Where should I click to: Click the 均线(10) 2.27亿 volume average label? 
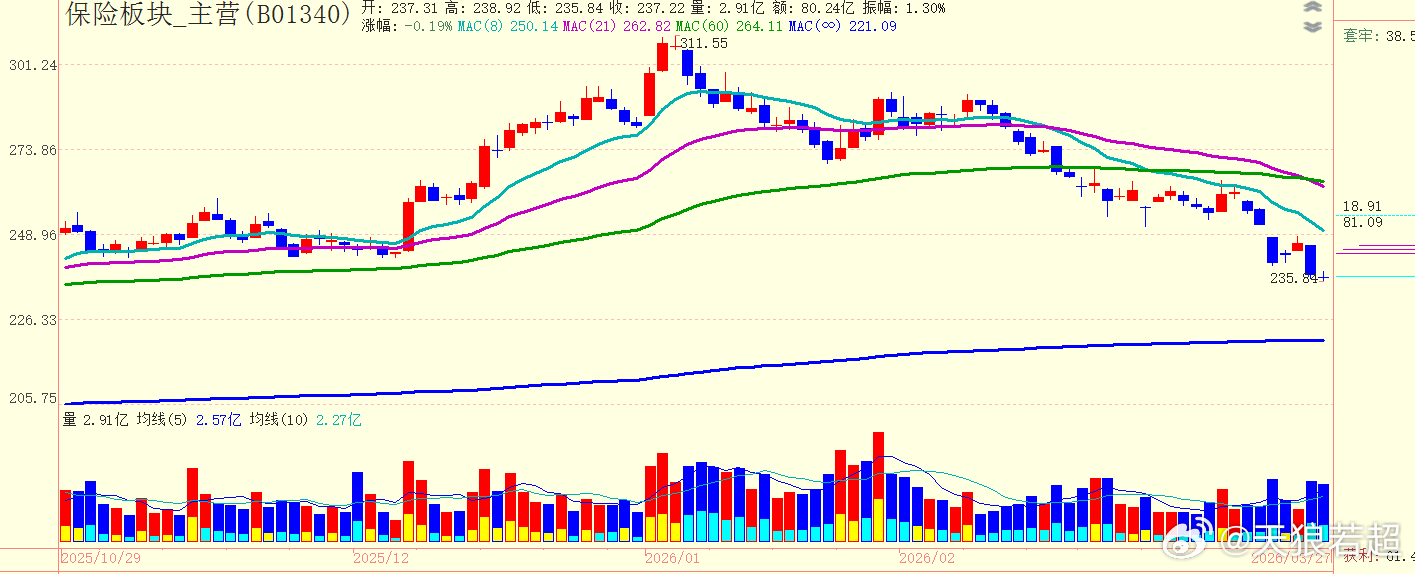click(x=306, y=420)
